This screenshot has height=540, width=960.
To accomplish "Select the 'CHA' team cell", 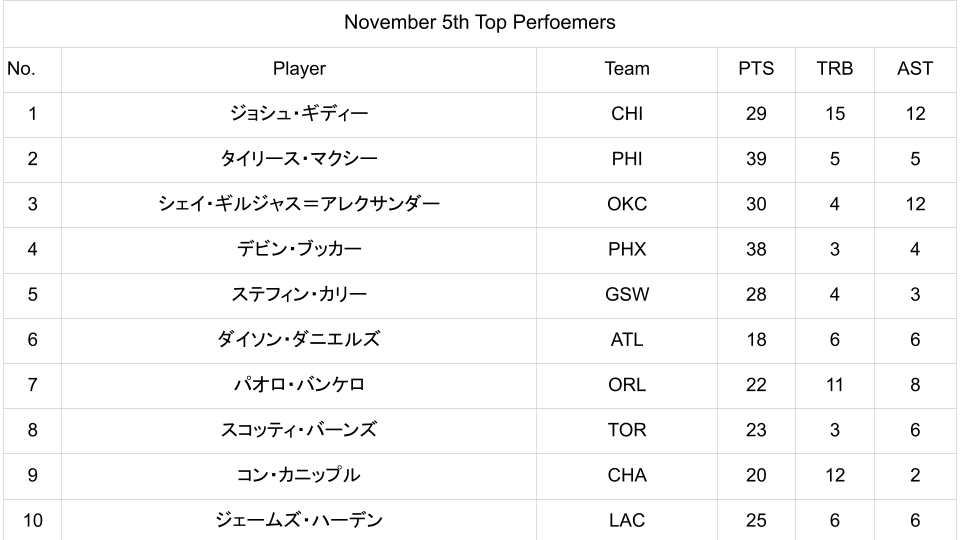I will click(627, 475).
